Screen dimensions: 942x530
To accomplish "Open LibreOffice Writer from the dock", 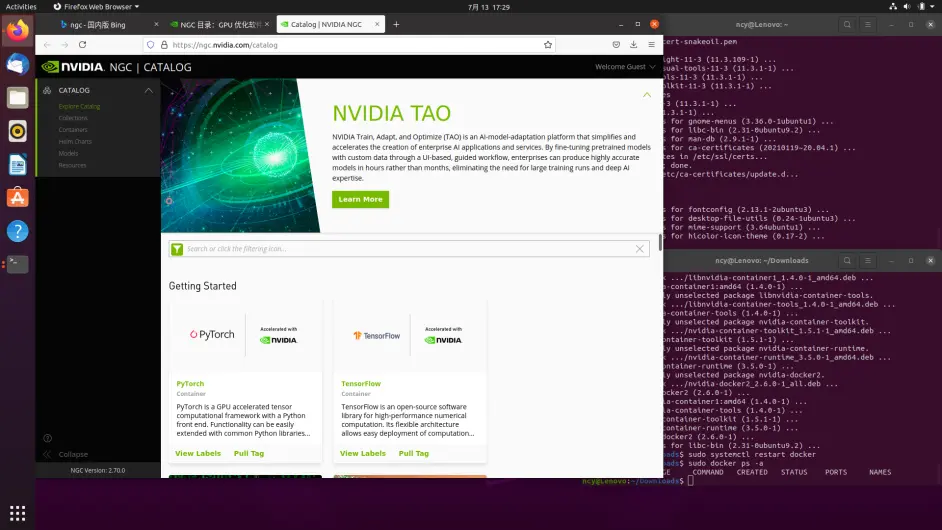I will click(x=17, y=164).
